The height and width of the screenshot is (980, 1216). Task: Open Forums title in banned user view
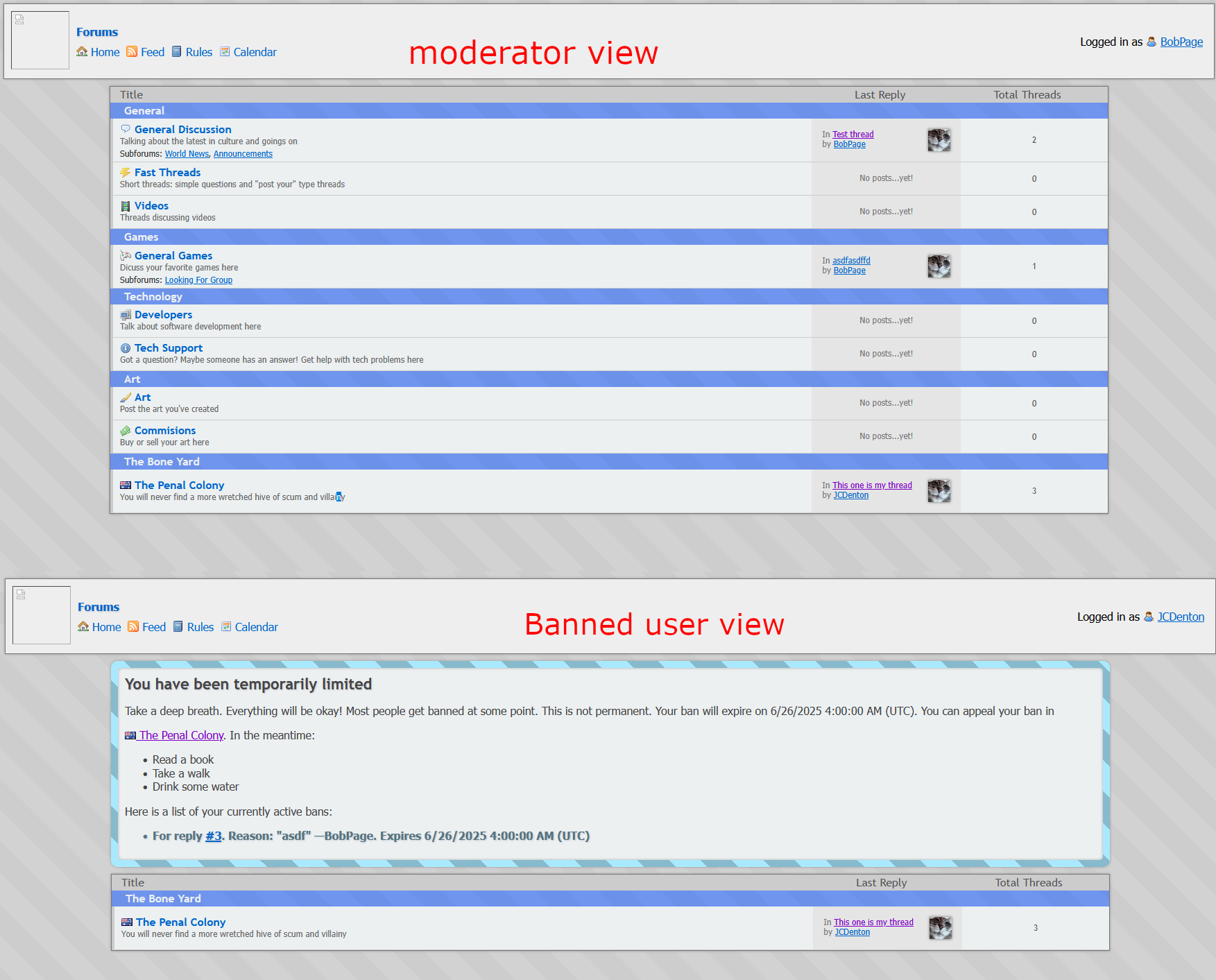[x=99, y=607]
